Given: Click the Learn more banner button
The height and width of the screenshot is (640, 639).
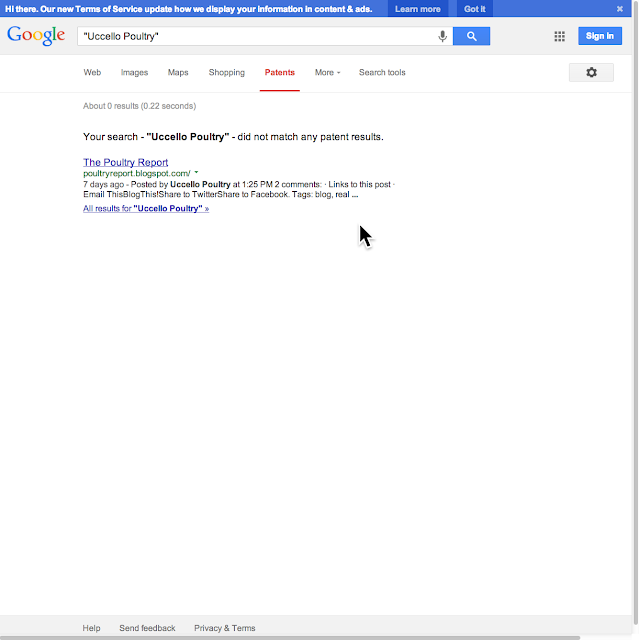Looking at the screenshot, I should (417, 9).
